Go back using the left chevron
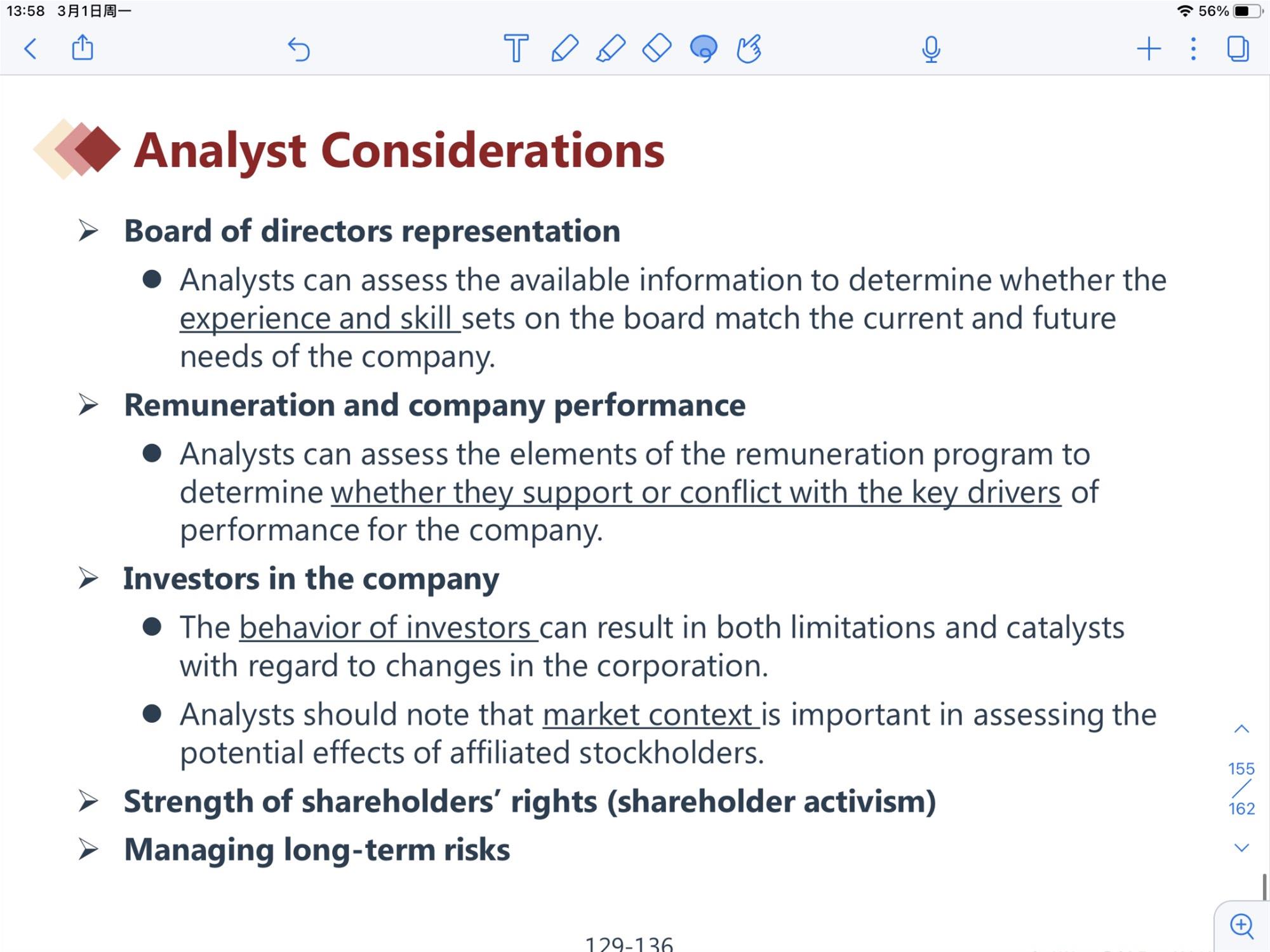Image resolution: width=1270 pixels, height=952 pixels. coord(30,49)
